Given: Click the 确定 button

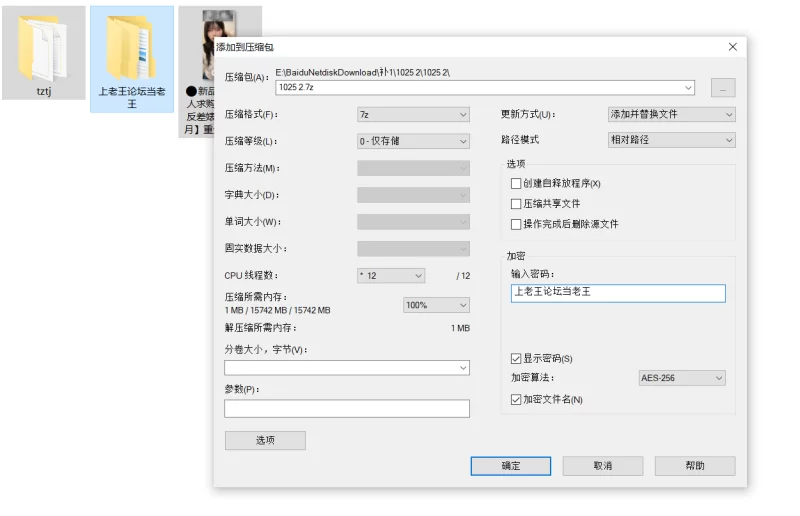Looking at the screenshot, I should [510, 466].
